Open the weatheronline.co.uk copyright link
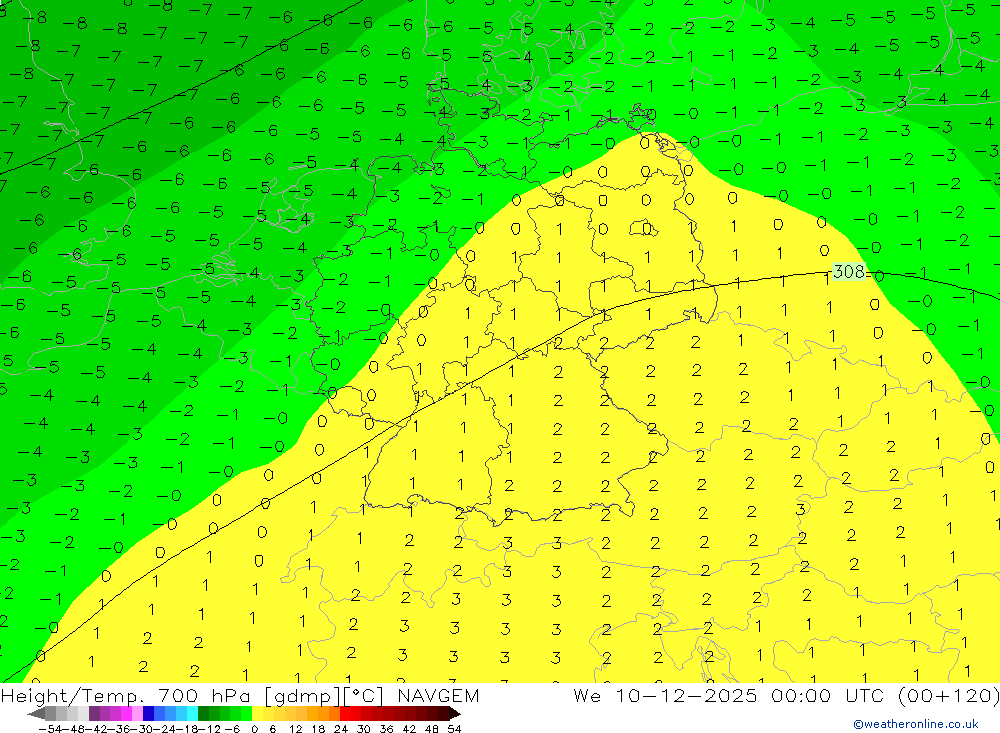This screenshot has width=1000, height=733. 915,724
